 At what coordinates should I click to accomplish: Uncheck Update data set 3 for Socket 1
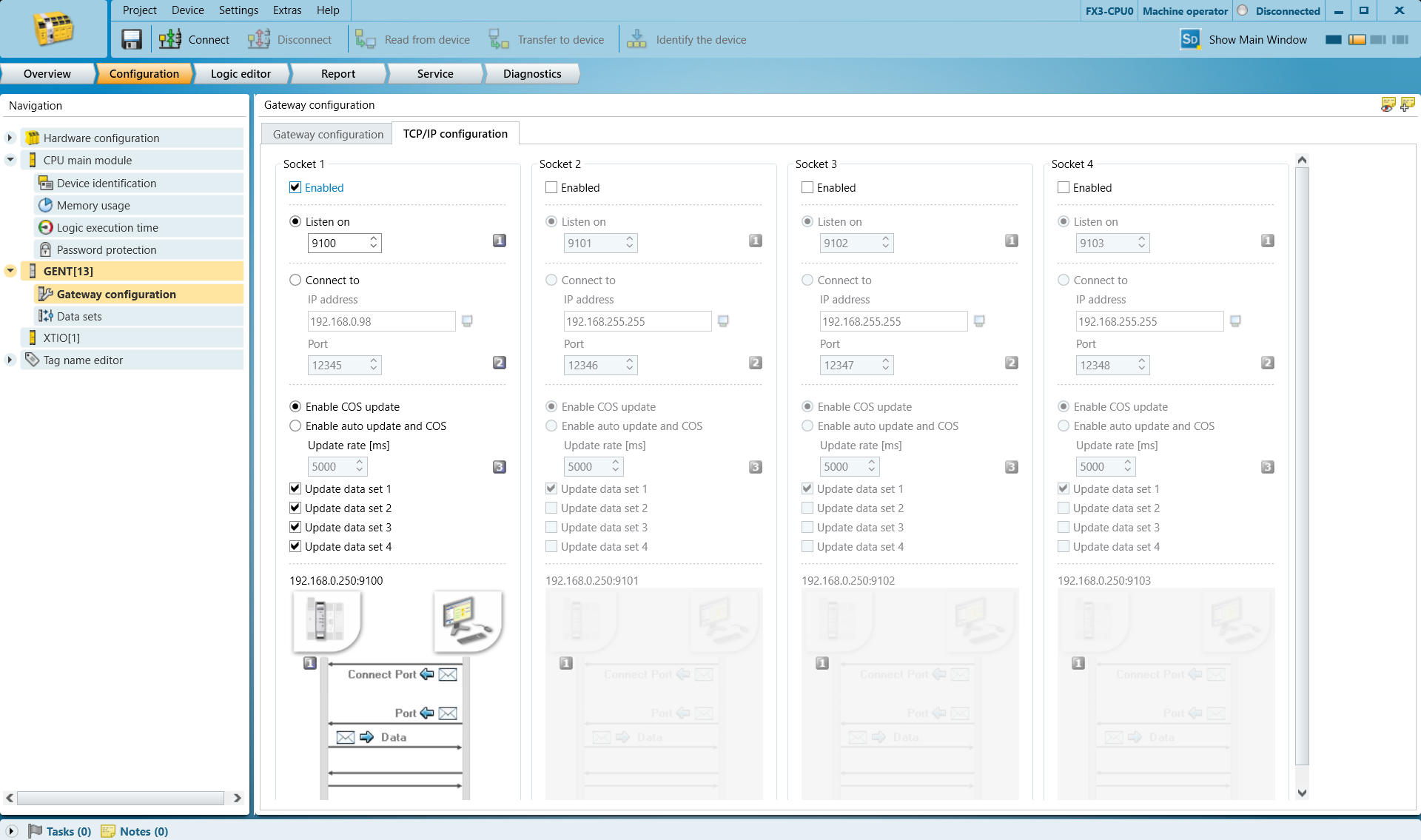point(295,527)
